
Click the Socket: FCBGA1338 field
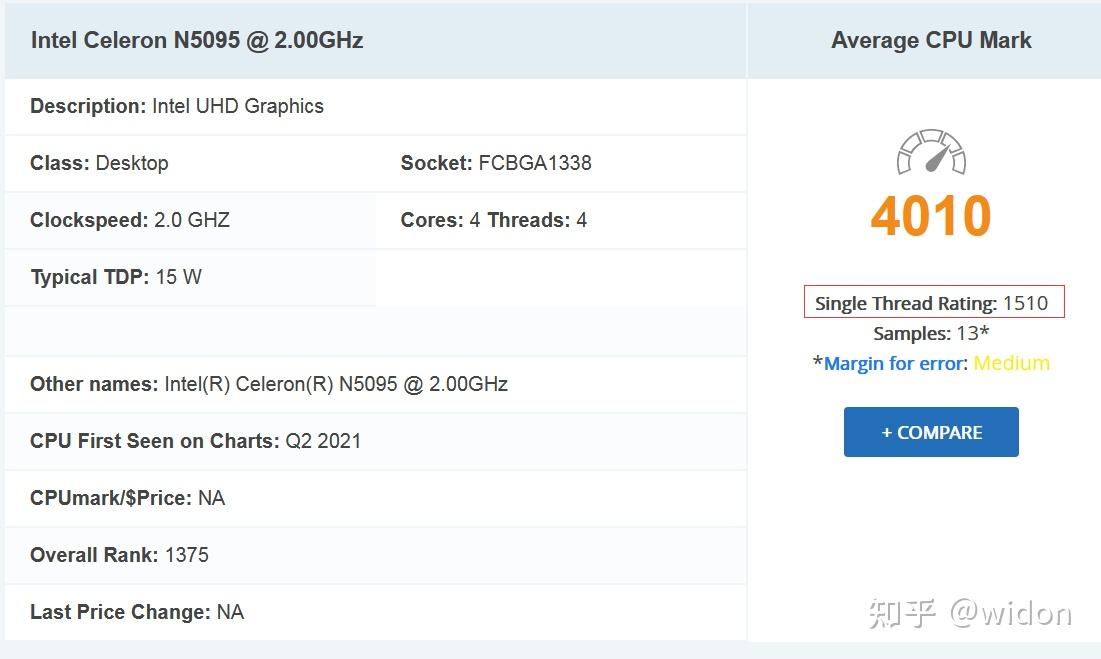496,163
